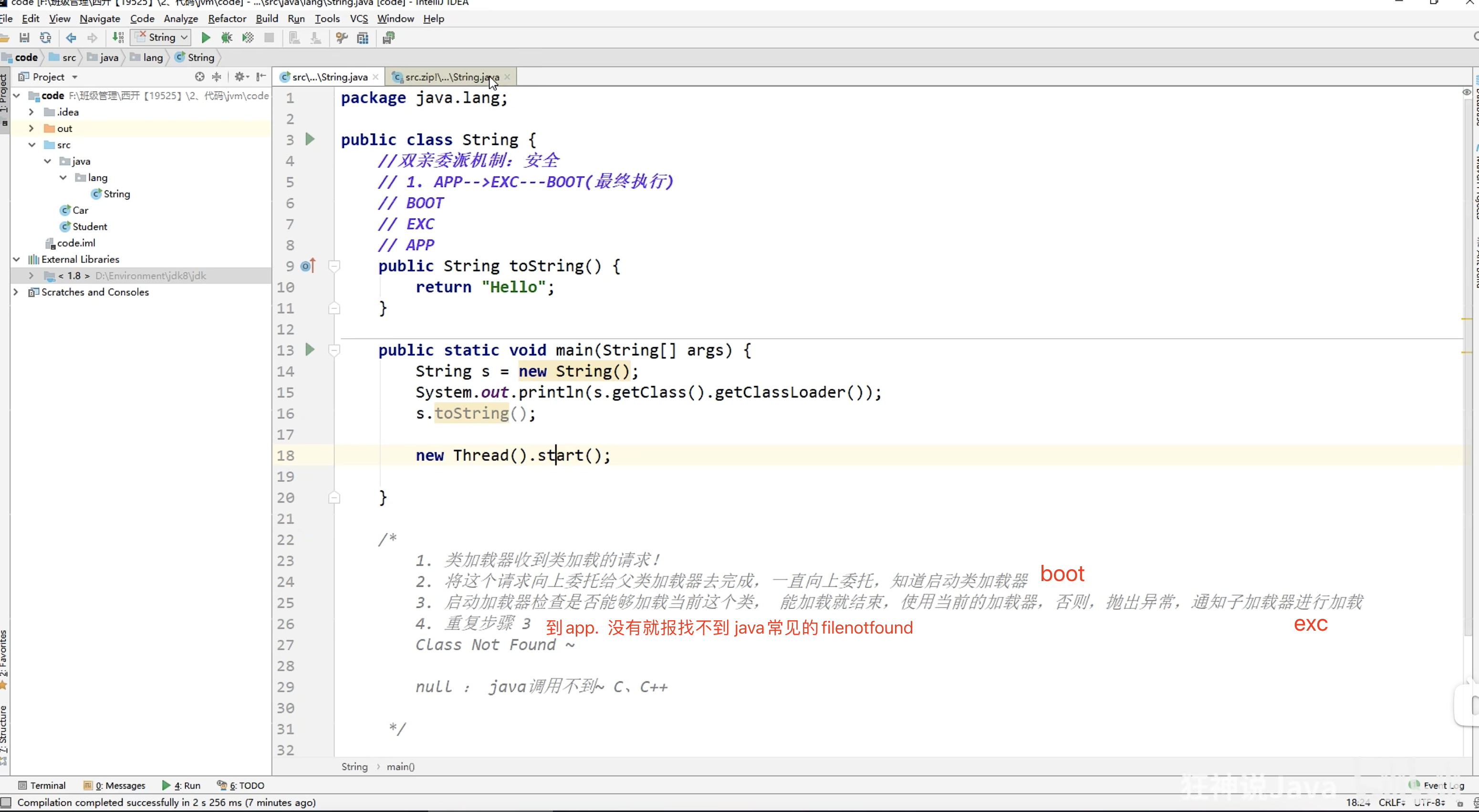Open the Refactor menu
The width and height of the screenshot is (1479, 812).
(227, 19)
